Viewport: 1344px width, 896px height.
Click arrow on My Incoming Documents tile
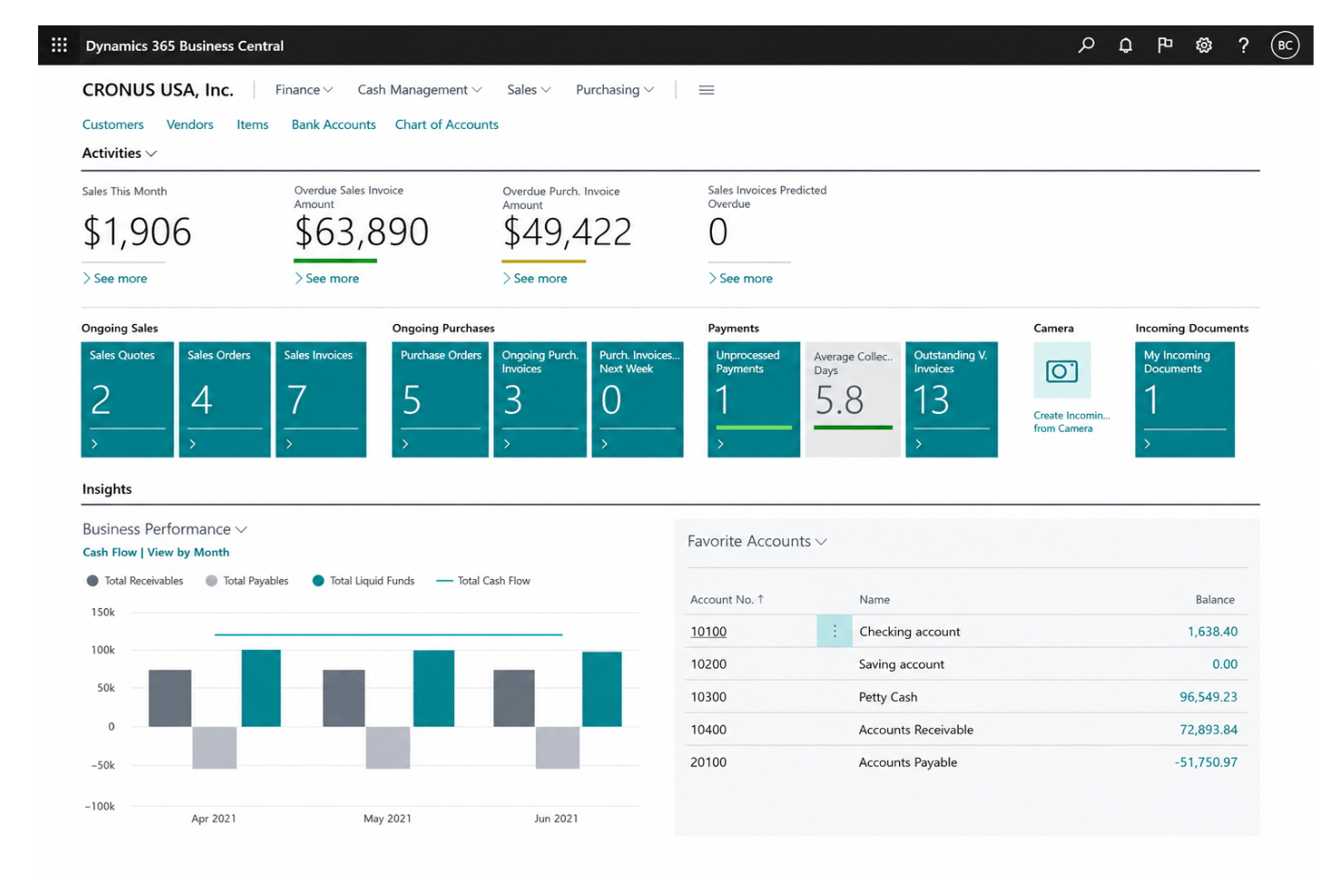click(x=1148, y=444)
